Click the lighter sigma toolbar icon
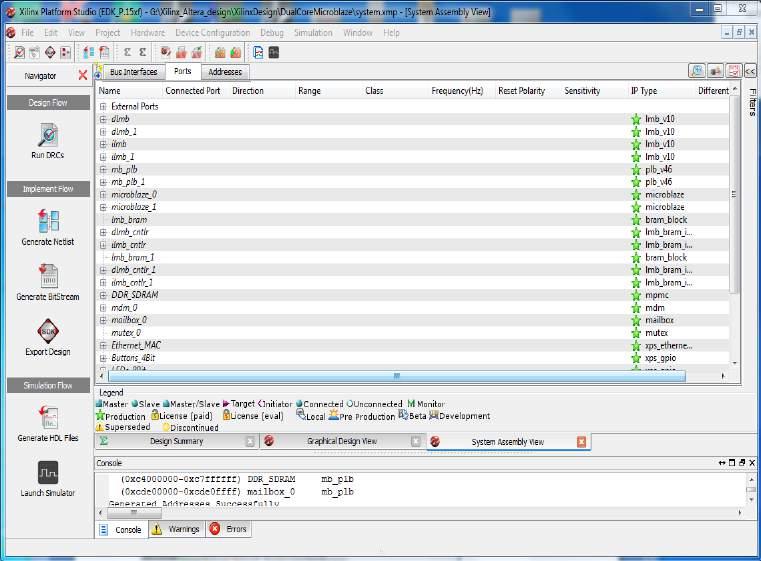 [x=127, y=52]
